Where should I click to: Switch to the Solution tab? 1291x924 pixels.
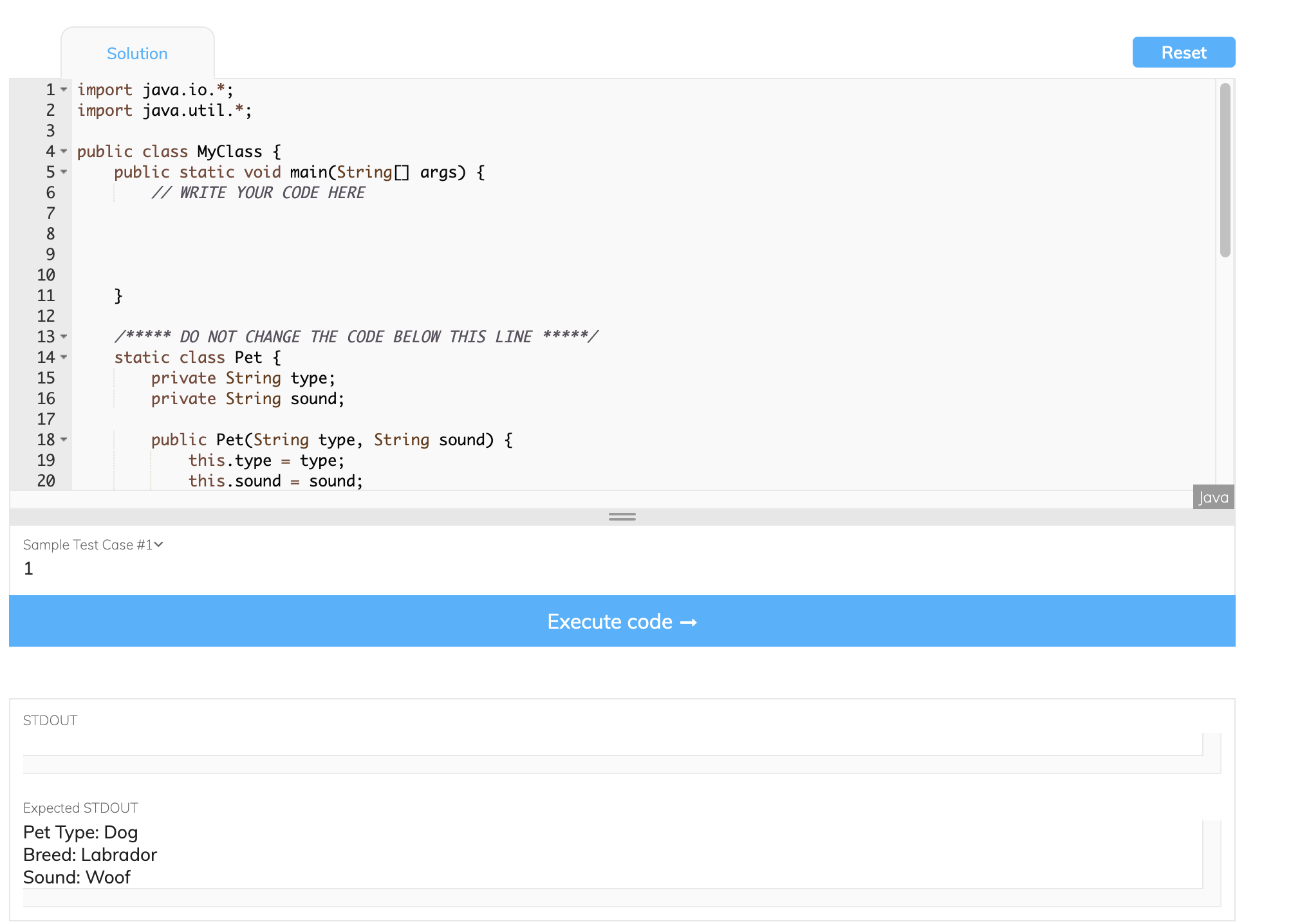click(137, 53)
